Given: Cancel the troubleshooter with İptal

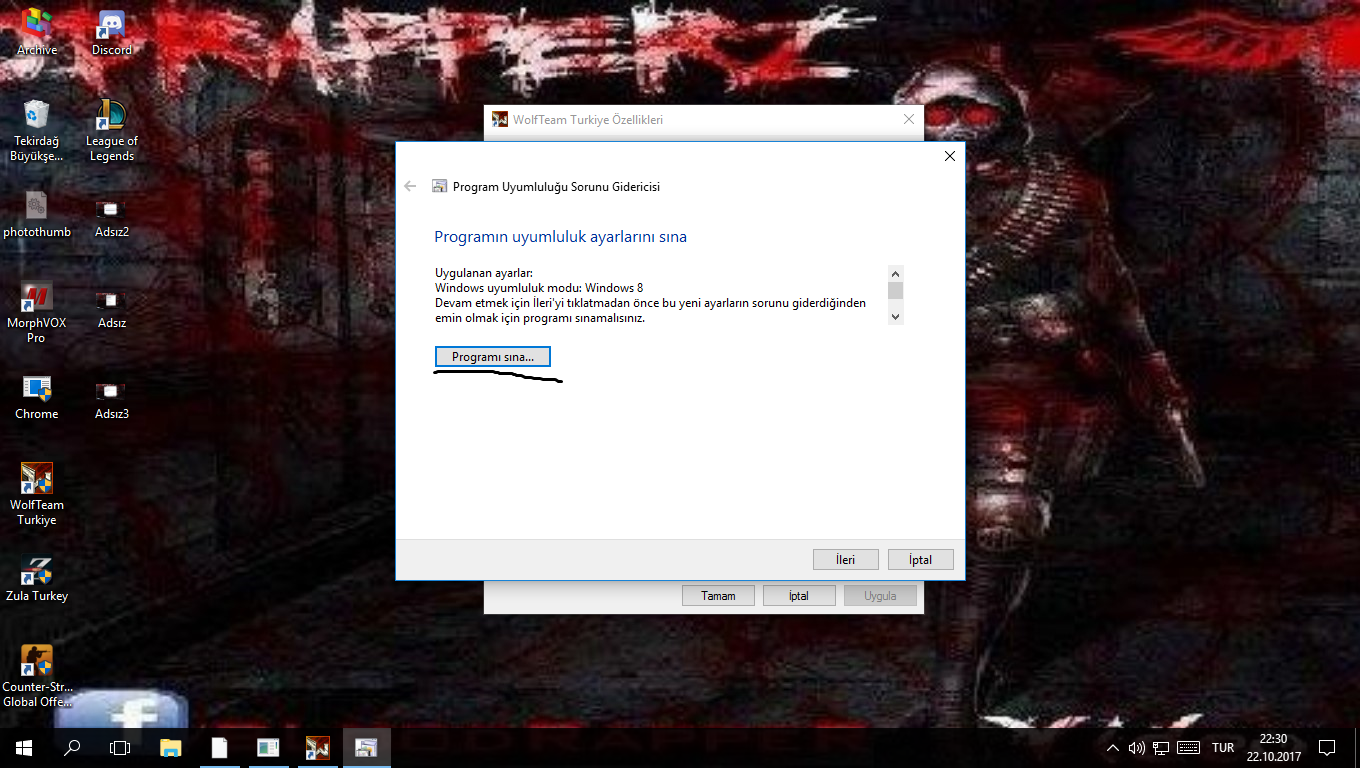Looking at the screenshot, I should (x=920, y=560).
